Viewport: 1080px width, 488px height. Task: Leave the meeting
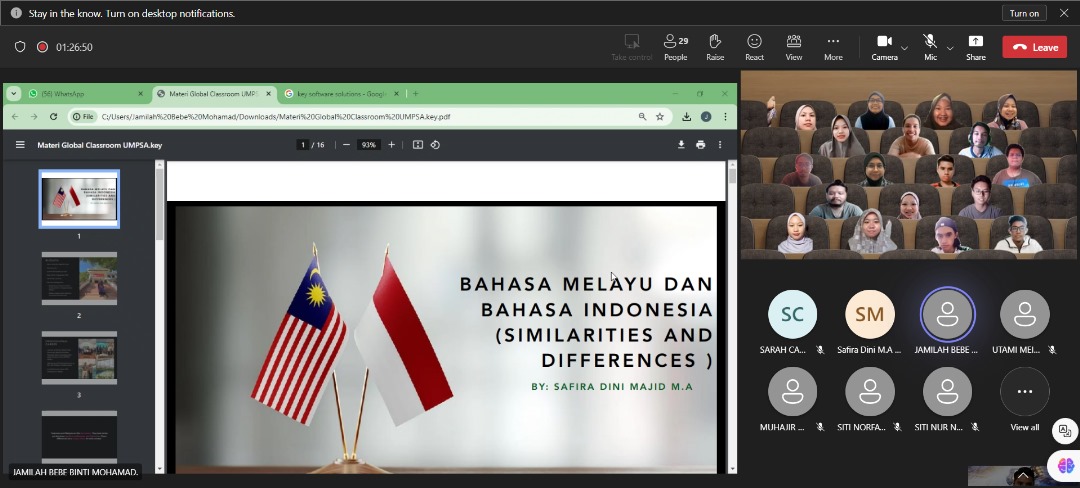1035,47
